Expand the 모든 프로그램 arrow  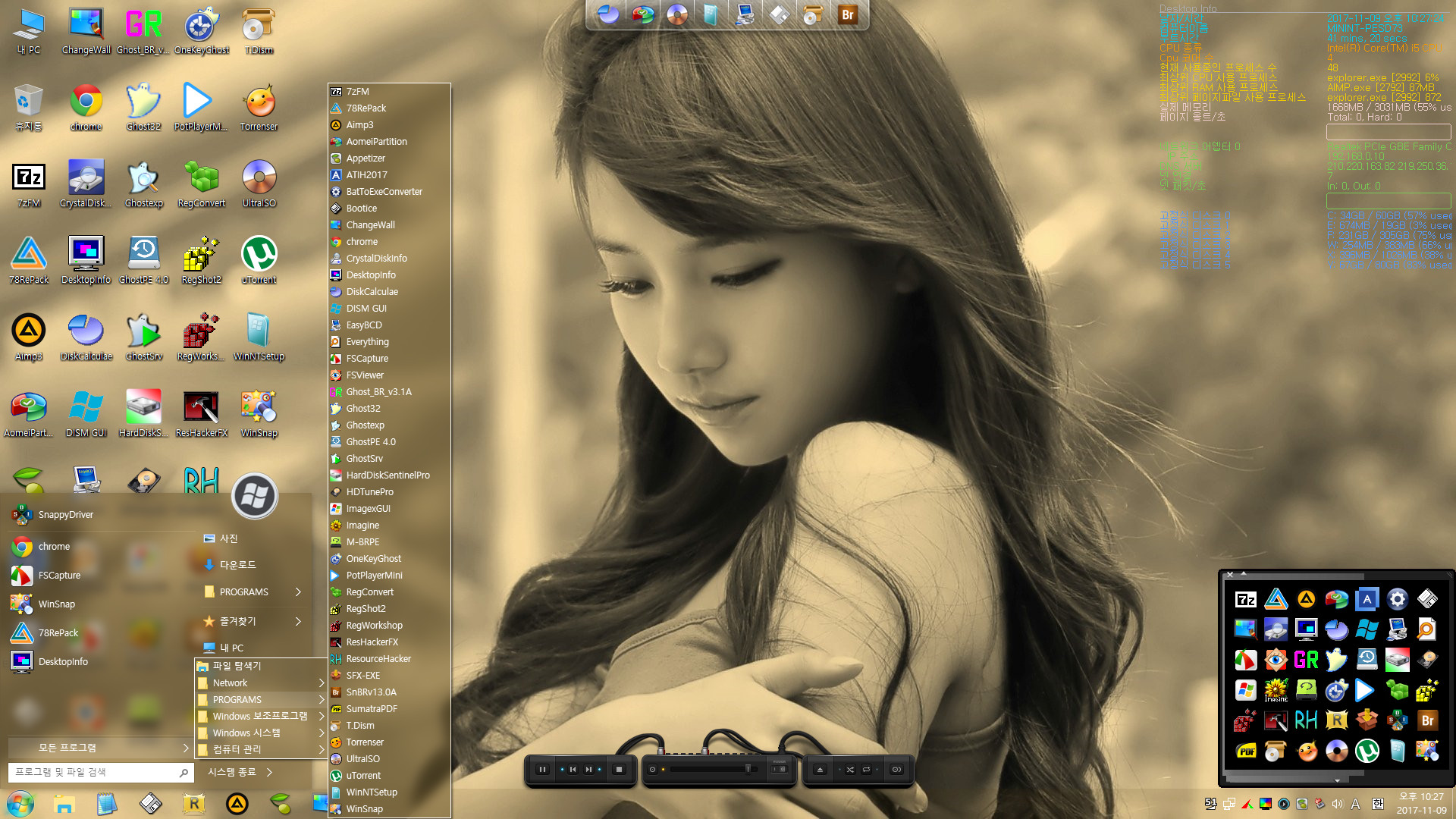[x=185, y=748]
